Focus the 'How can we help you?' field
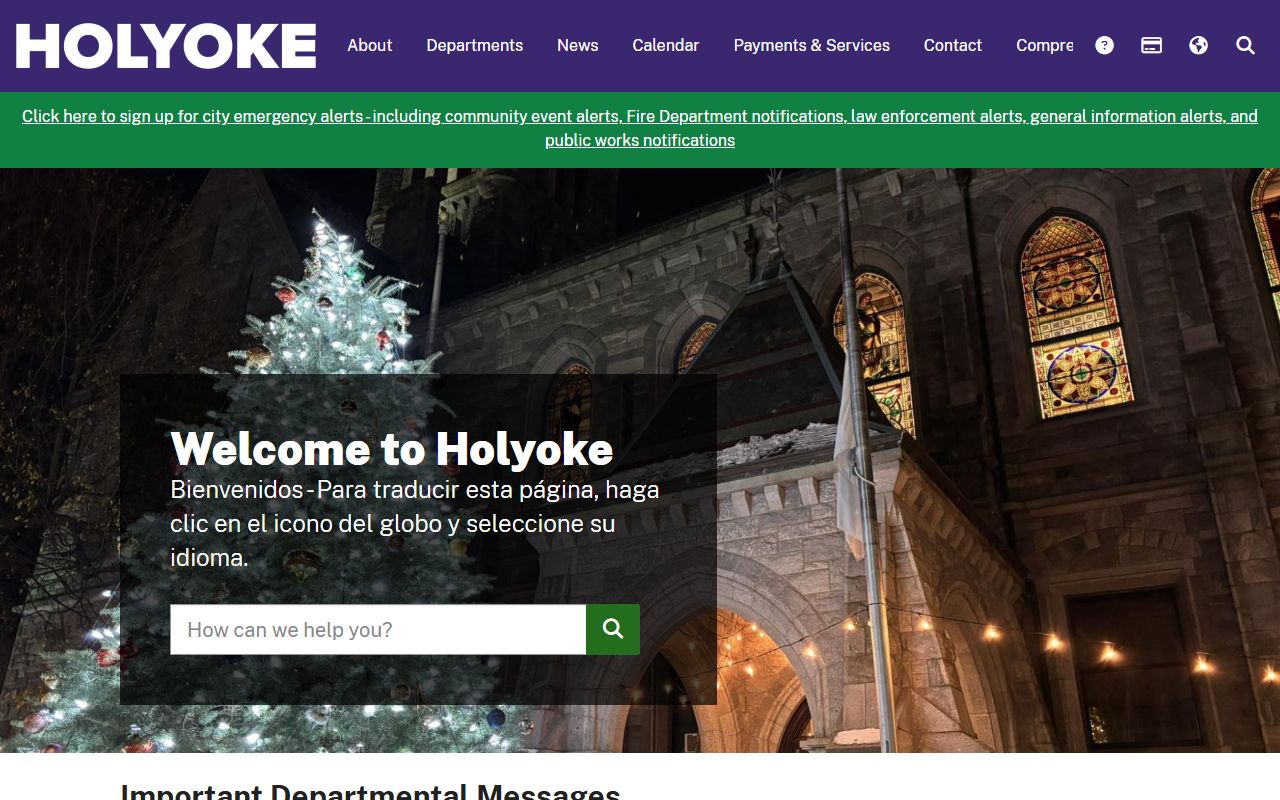The width and height of the screenshot is (1280, 800). pyautogui.click(x=378, y=629)
